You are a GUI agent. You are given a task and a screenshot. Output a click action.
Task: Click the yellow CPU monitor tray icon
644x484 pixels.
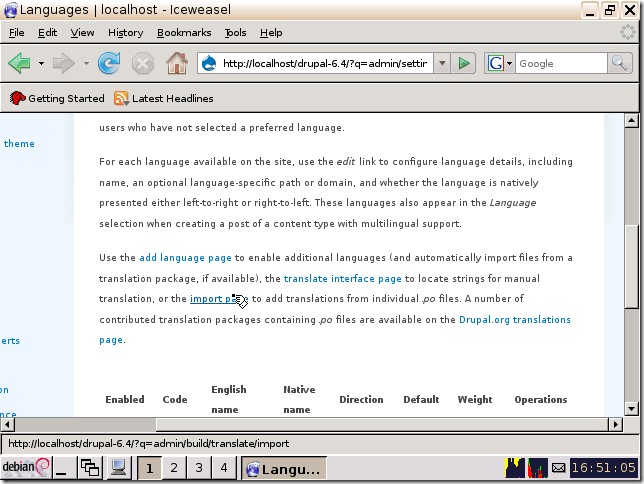515,468
